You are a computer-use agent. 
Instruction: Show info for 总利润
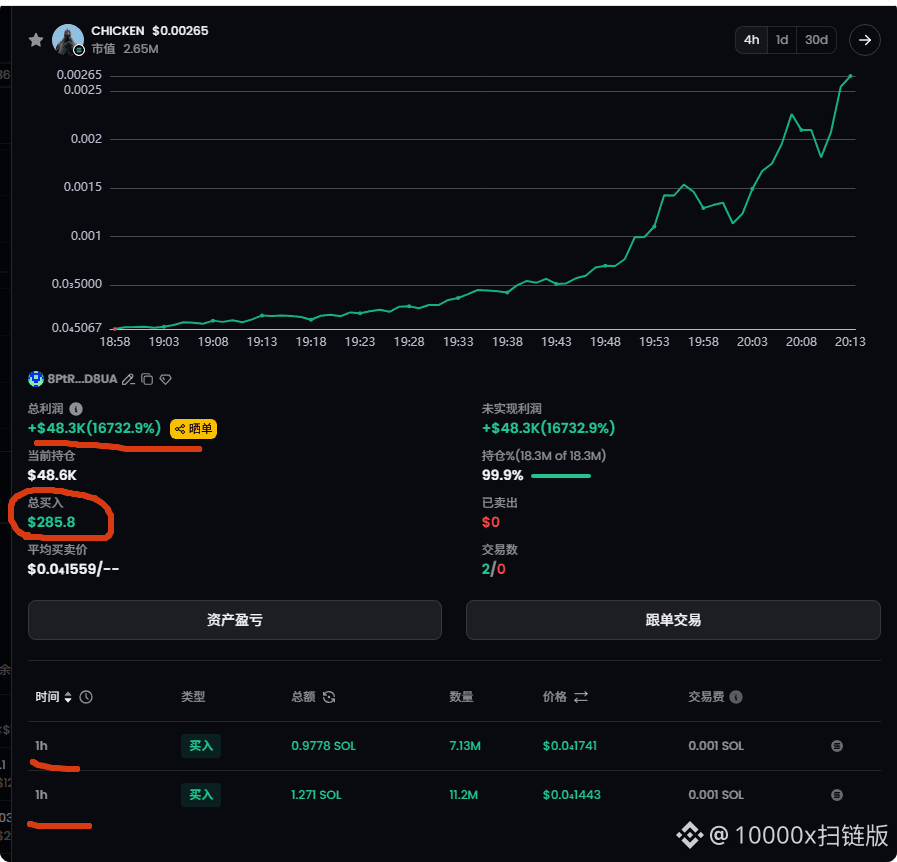click(76, 409)
